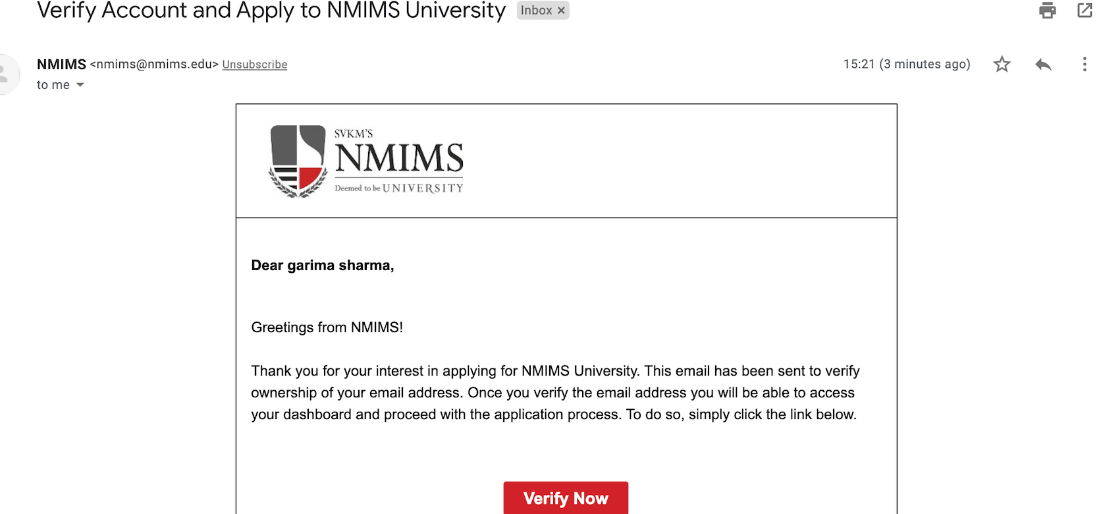
Task: Expand recipient details arrow beside 'to me'
Action: (x=79, y=85)
